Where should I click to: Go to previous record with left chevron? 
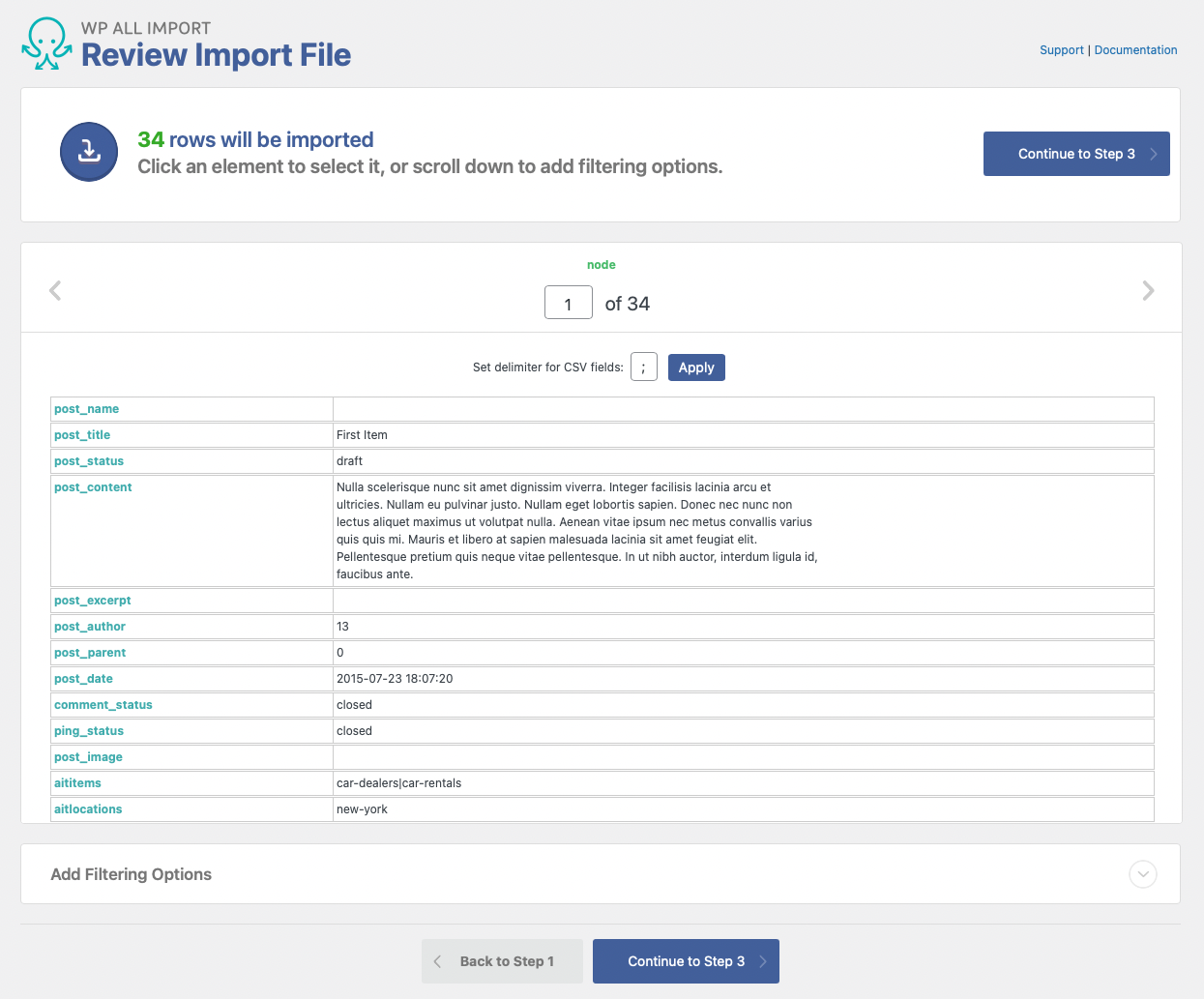pos(55,290)
